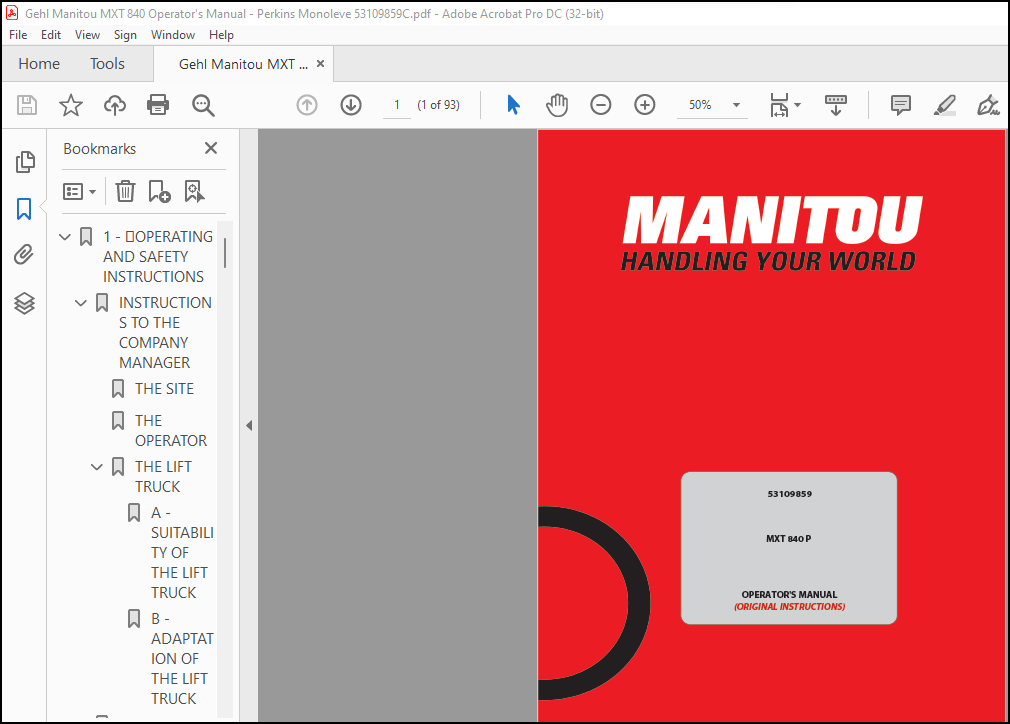Click the Save file icon
The height and width of the screenshot is (724, 1010).
(x=26, y=105)
